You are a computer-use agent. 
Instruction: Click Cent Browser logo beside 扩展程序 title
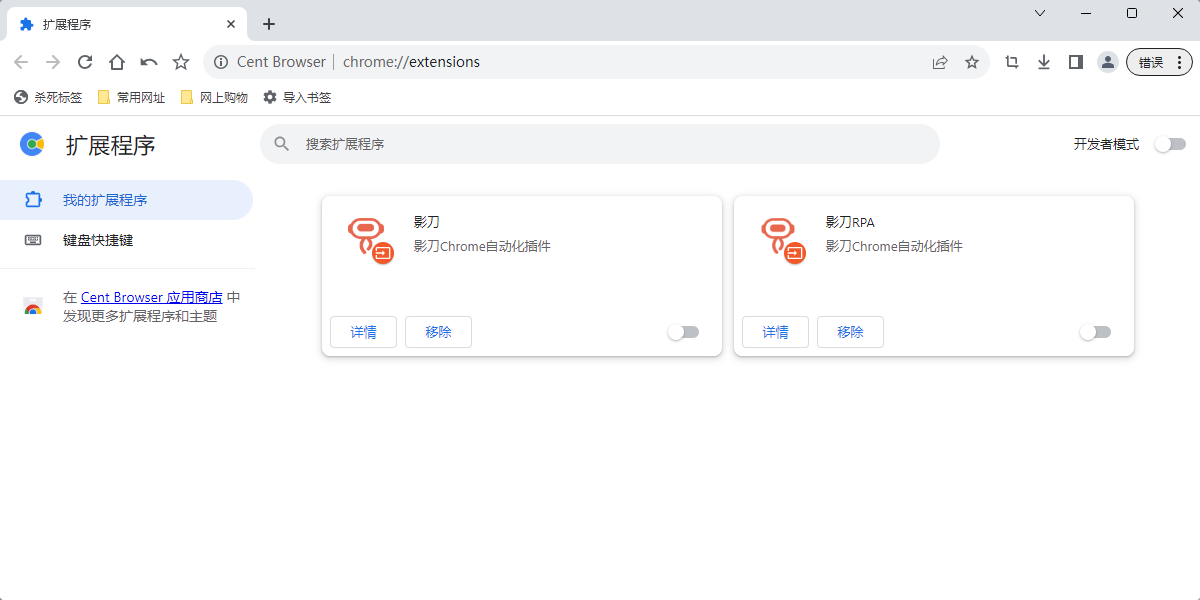click(x=33, y=144)
